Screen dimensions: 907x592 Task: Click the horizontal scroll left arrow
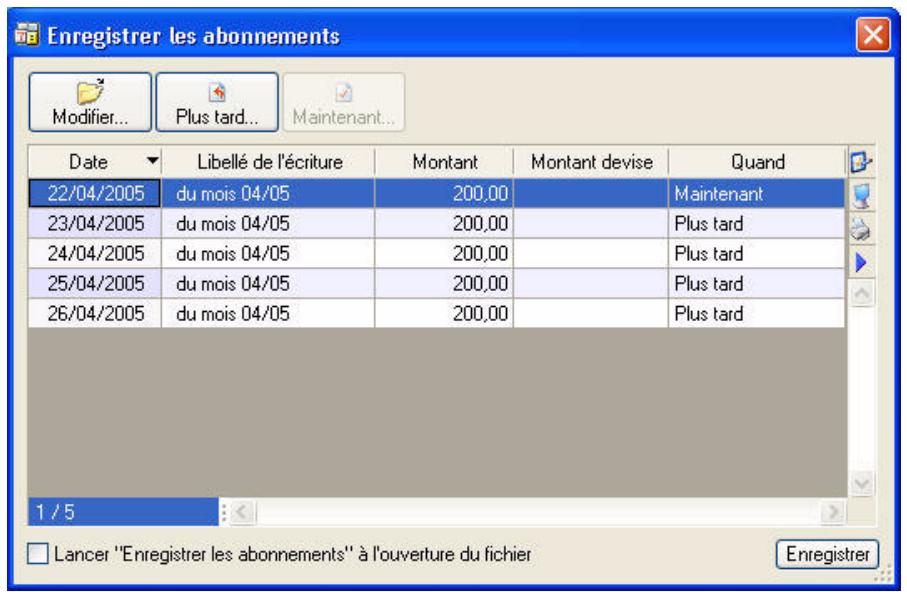pos(242,512)
